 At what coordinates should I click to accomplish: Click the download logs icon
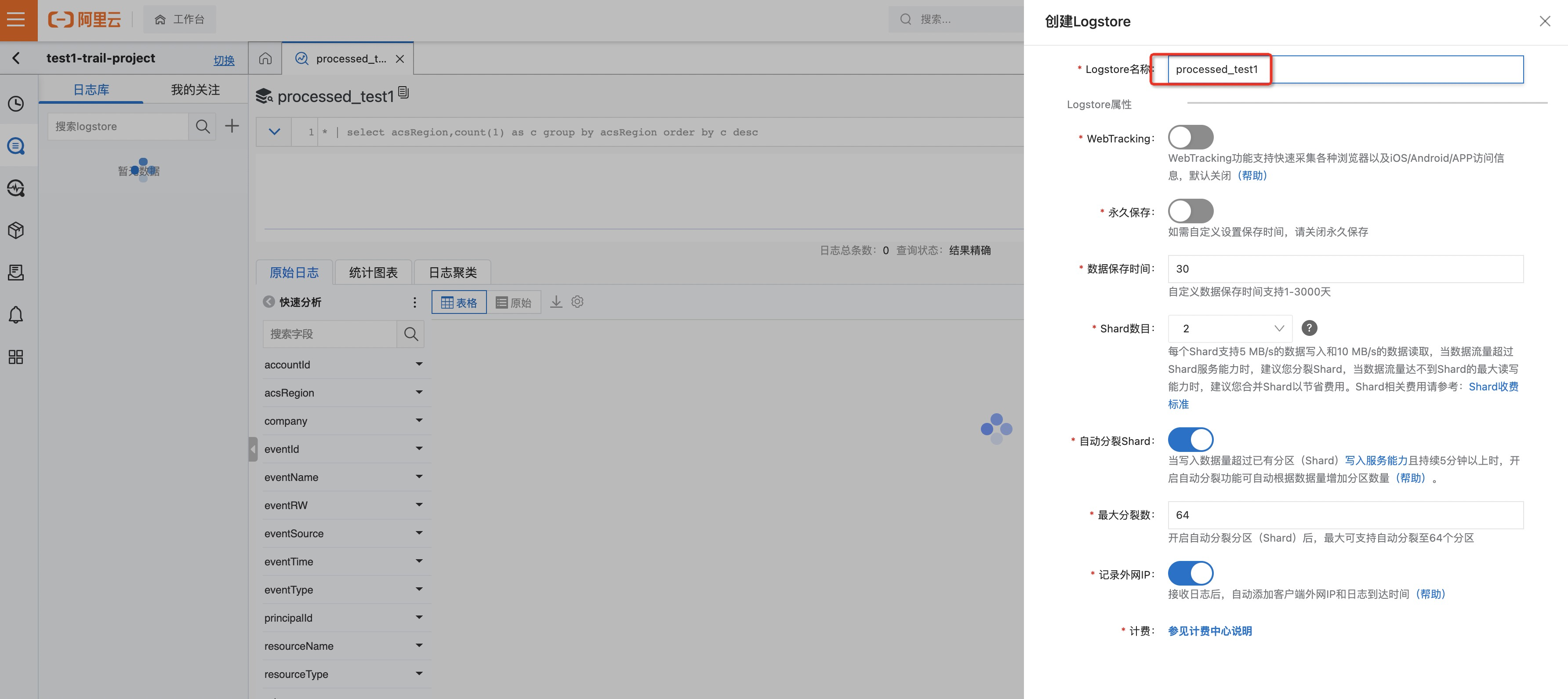click(x=556, y=302)
